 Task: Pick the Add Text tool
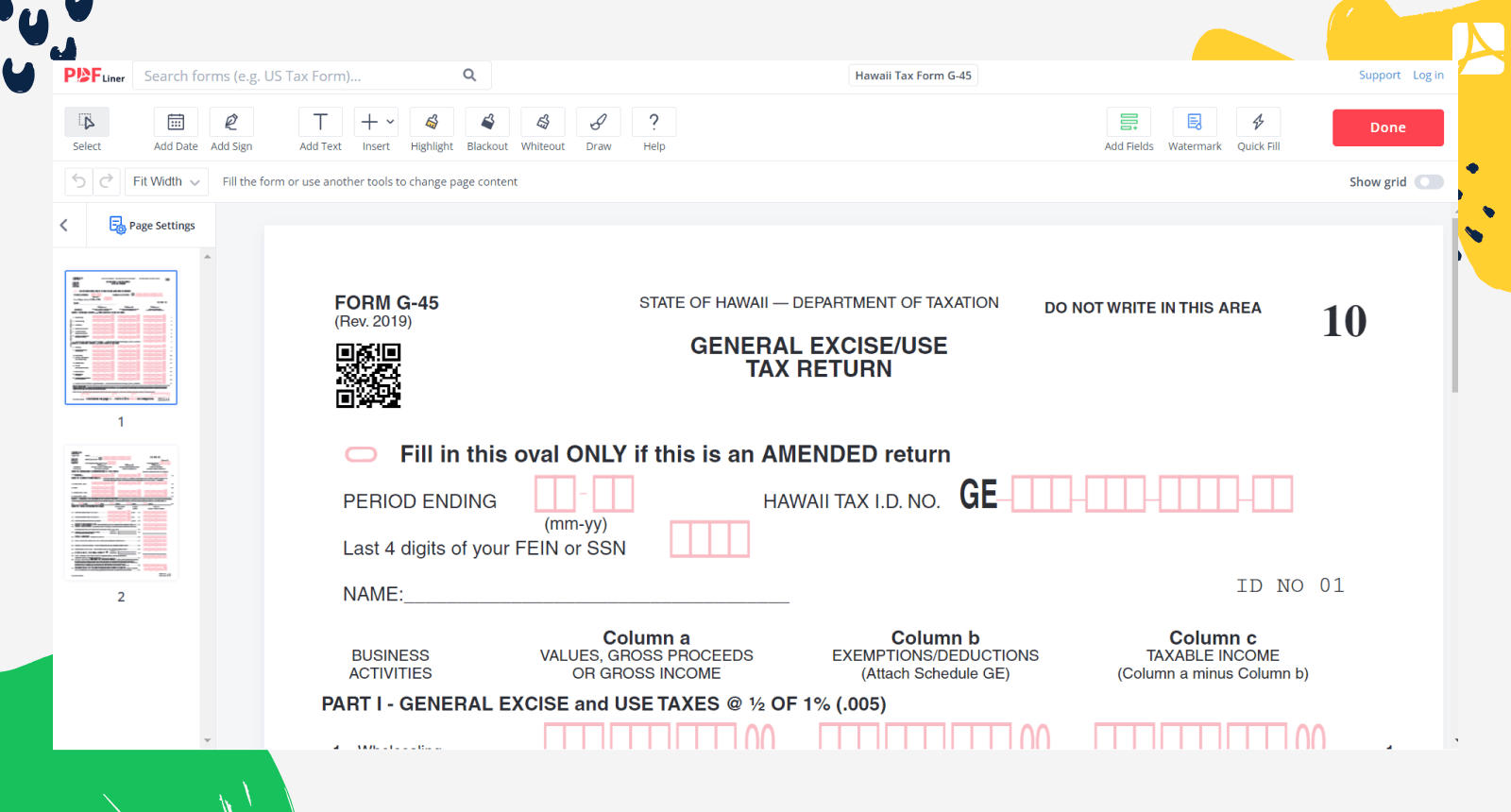(320, 129)
